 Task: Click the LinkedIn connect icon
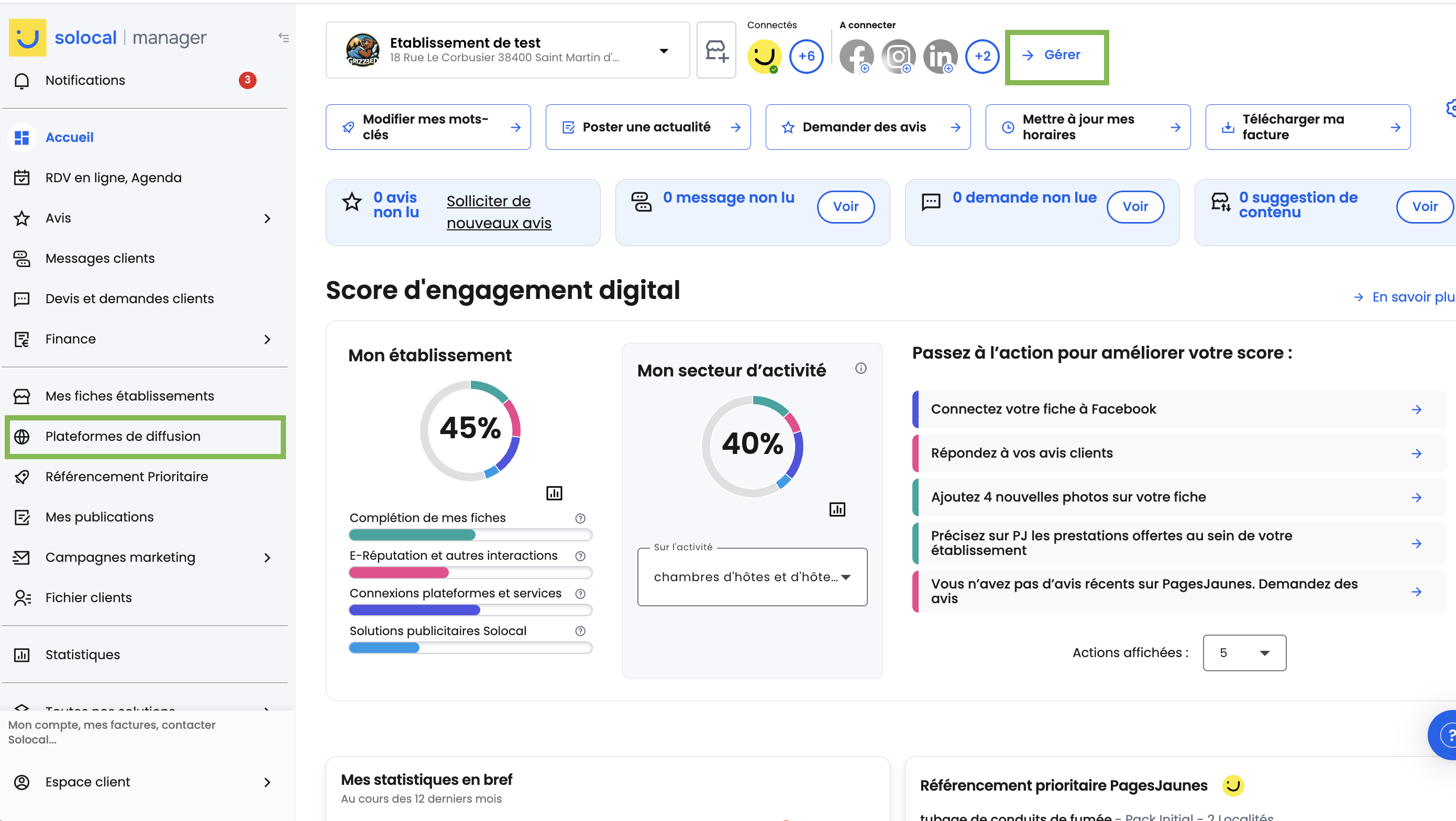click(x=940, y=56)
